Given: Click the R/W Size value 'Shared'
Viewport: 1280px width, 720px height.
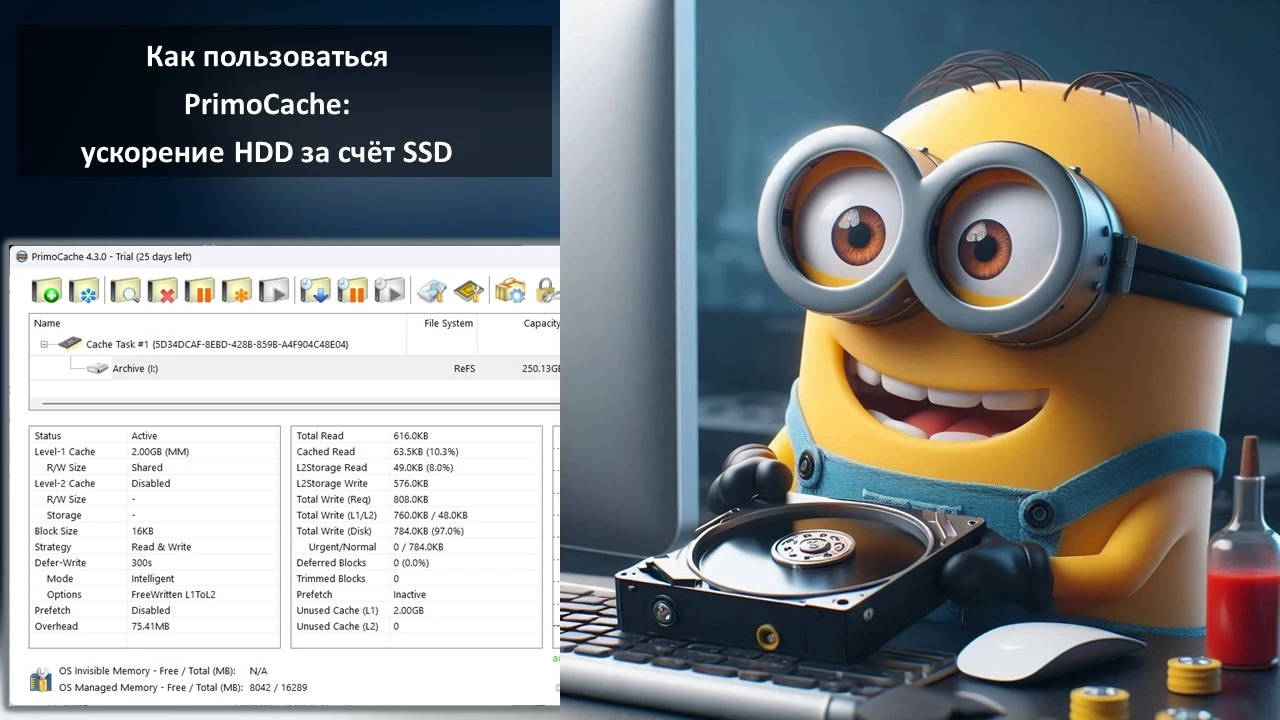Looking at the screenshot, I should pos(147,468).
